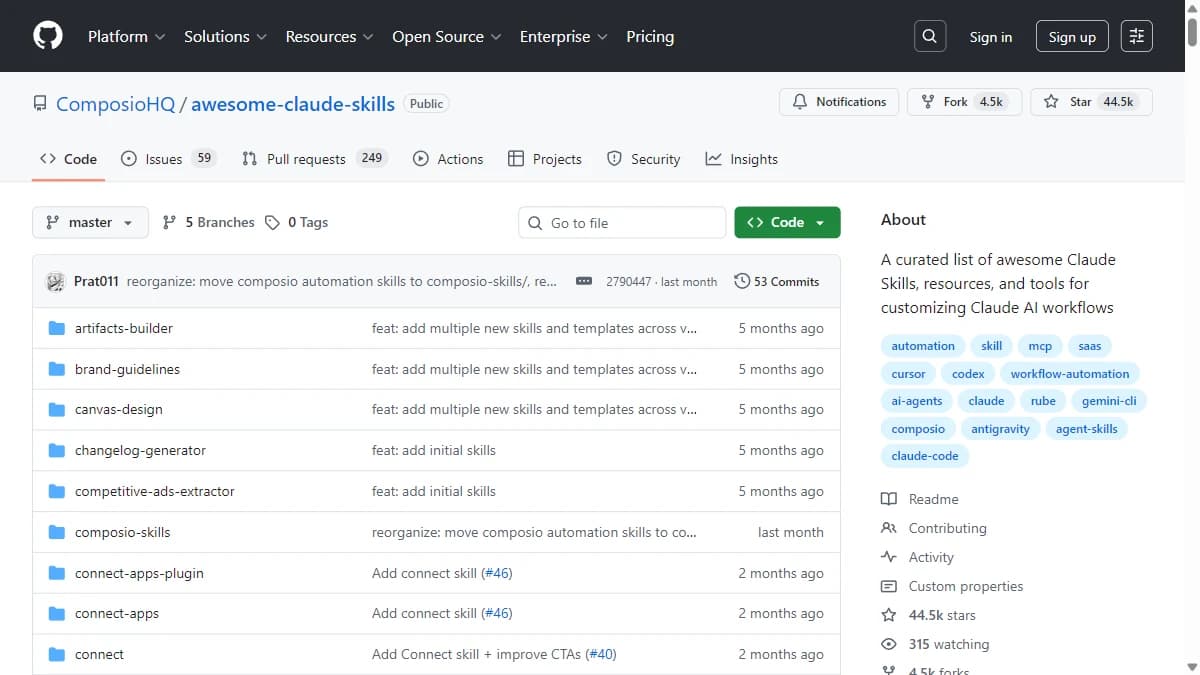1200x675 pixels.
Task: Click the tag icon next to 0 Tags
Action: point(272,222)
